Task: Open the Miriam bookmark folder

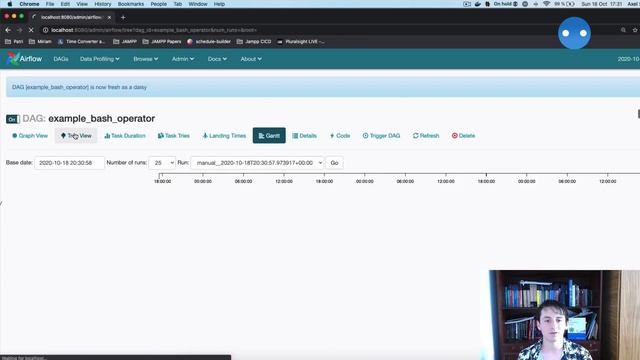Action: 40,42
